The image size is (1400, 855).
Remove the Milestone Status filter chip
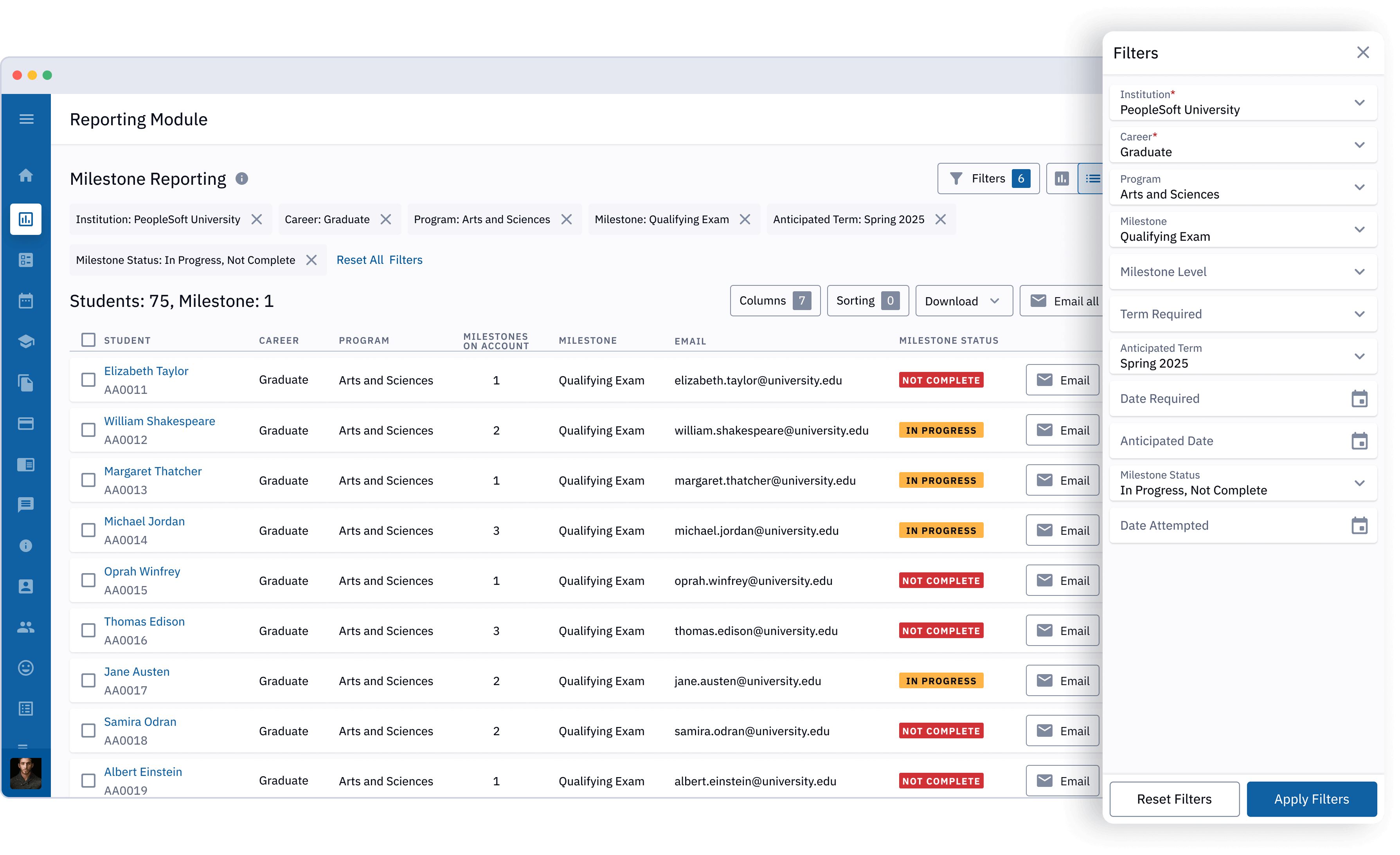pos(311,260)
